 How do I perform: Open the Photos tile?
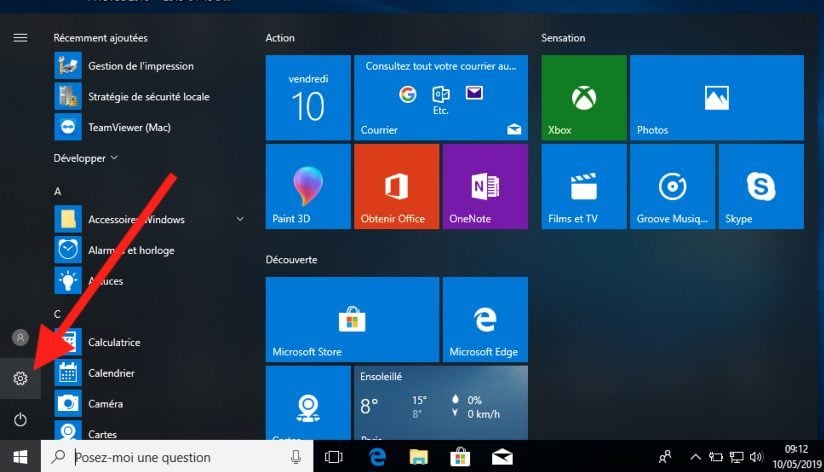click(x=717, y=98)
